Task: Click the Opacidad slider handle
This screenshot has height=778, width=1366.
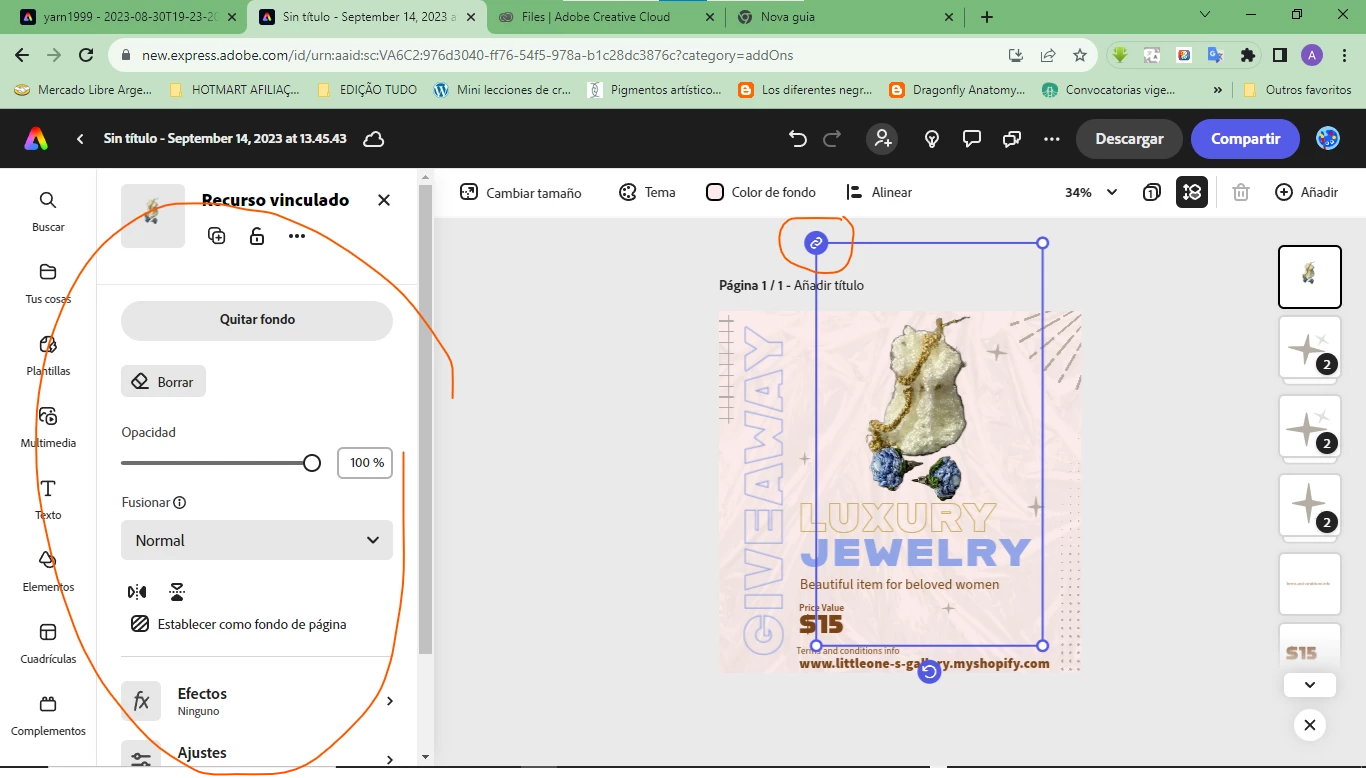Action: click(x=312, y=463)
